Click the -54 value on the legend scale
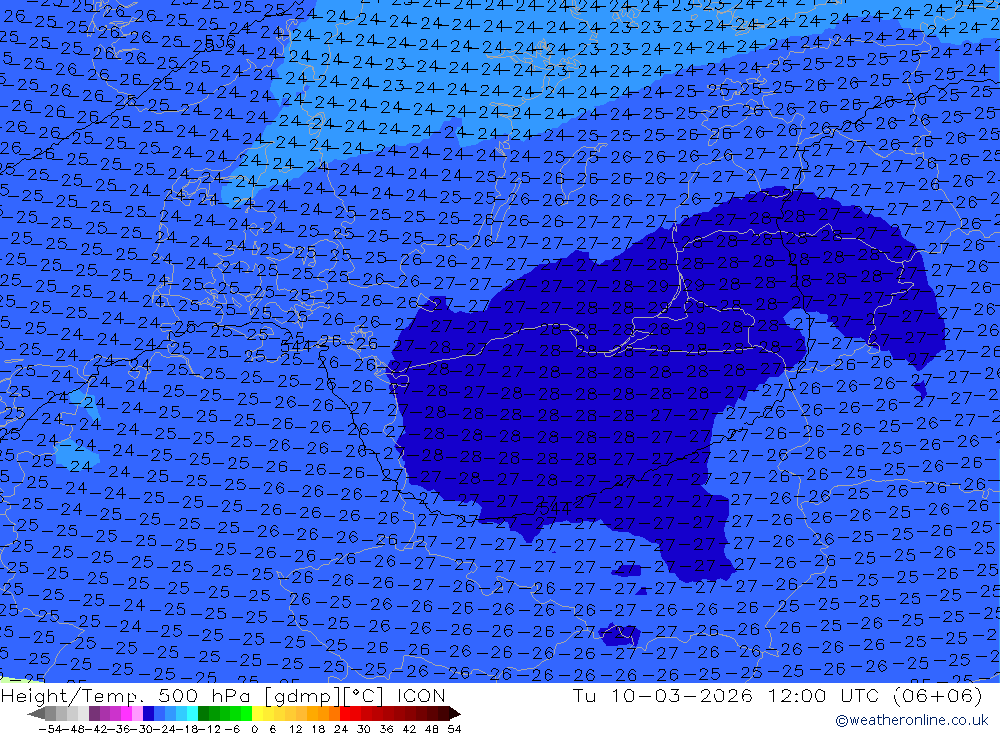This screenshot has height=733, width=1000. 51,729
